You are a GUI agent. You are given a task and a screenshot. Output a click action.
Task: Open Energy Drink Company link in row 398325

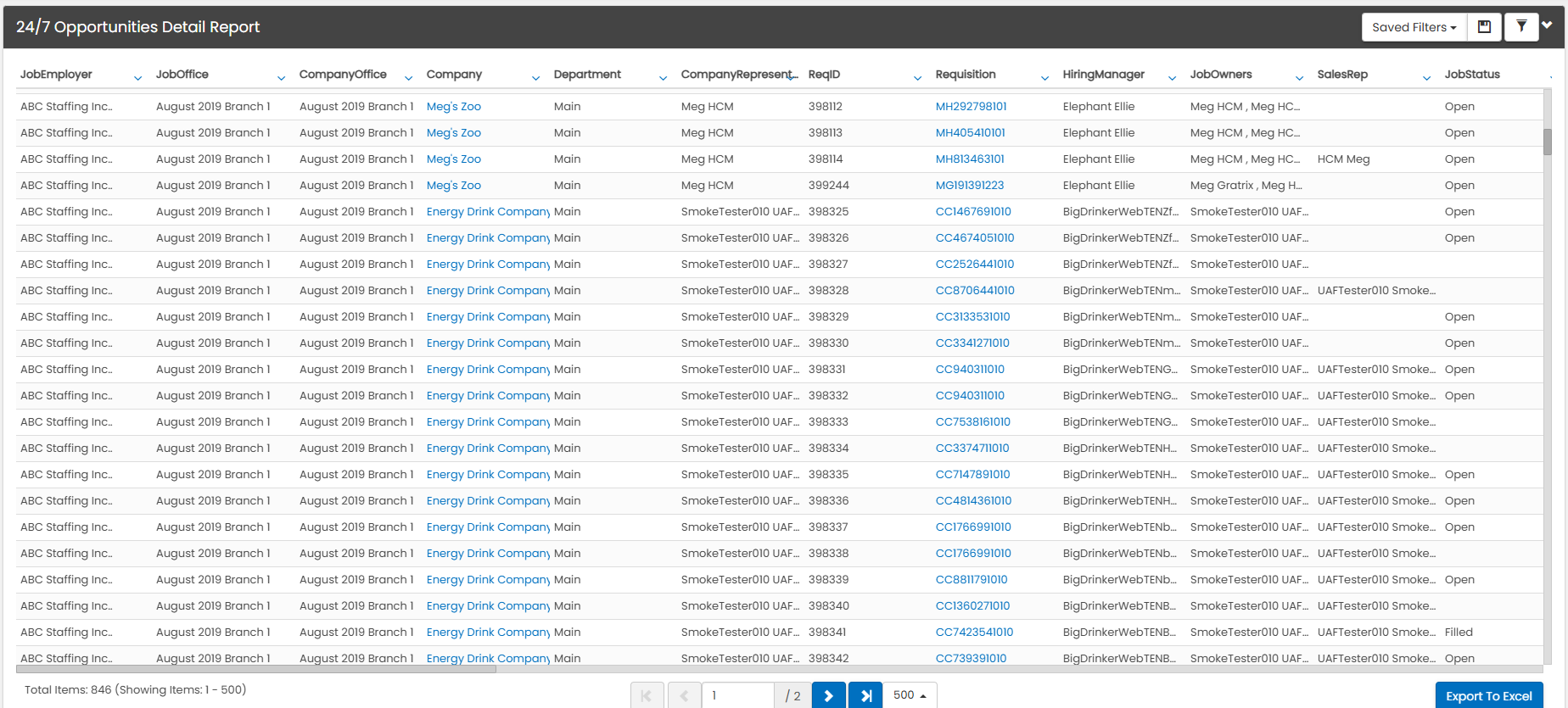[x=489, y=212]
